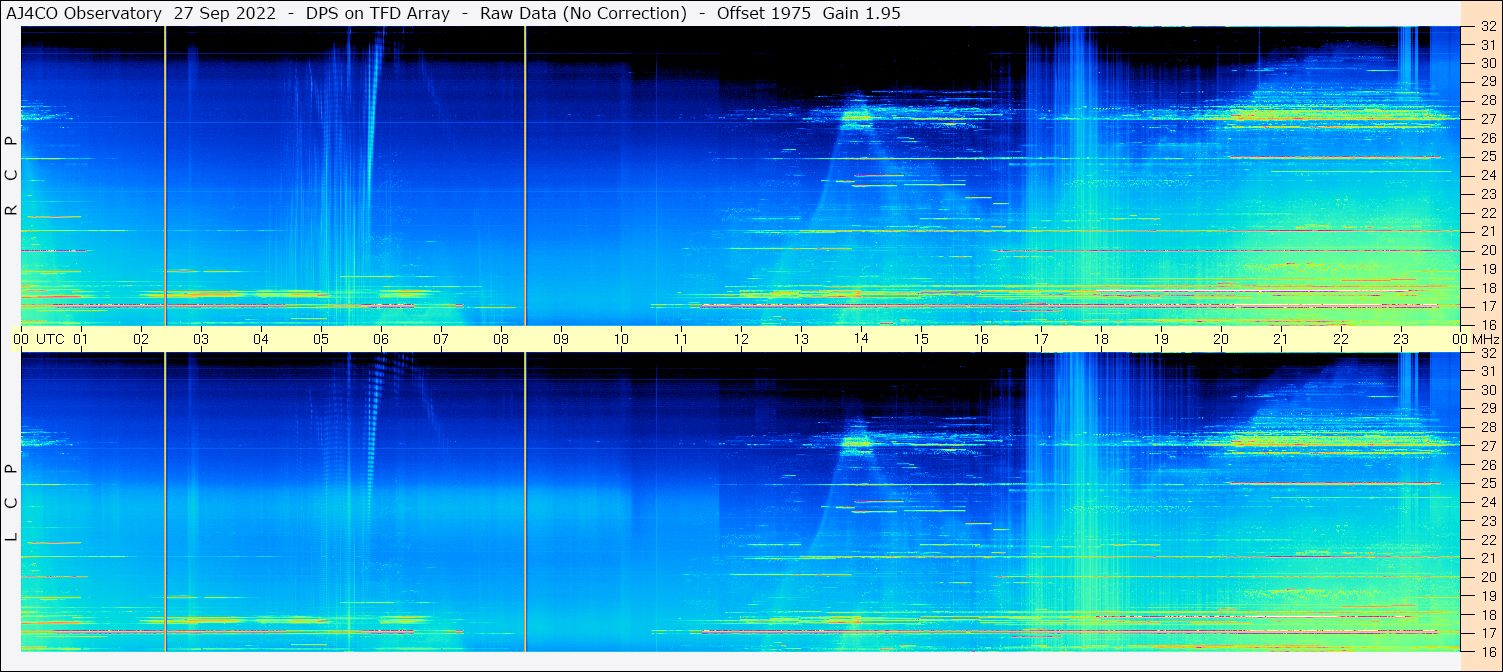Pick the 20 hour tick label

[1221, 339]
